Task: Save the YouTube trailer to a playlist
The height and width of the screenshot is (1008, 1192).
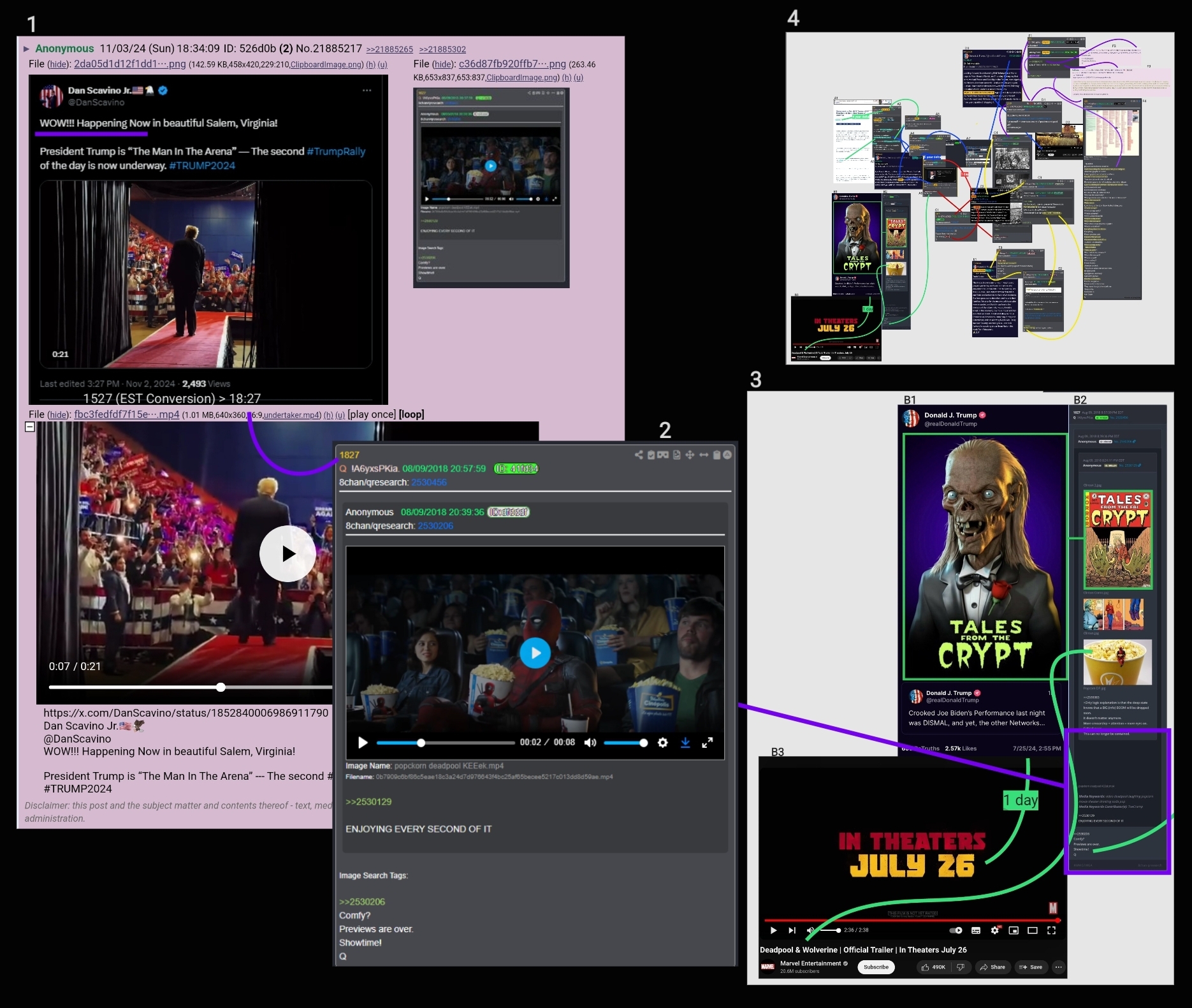Action: pos(1031,967)
